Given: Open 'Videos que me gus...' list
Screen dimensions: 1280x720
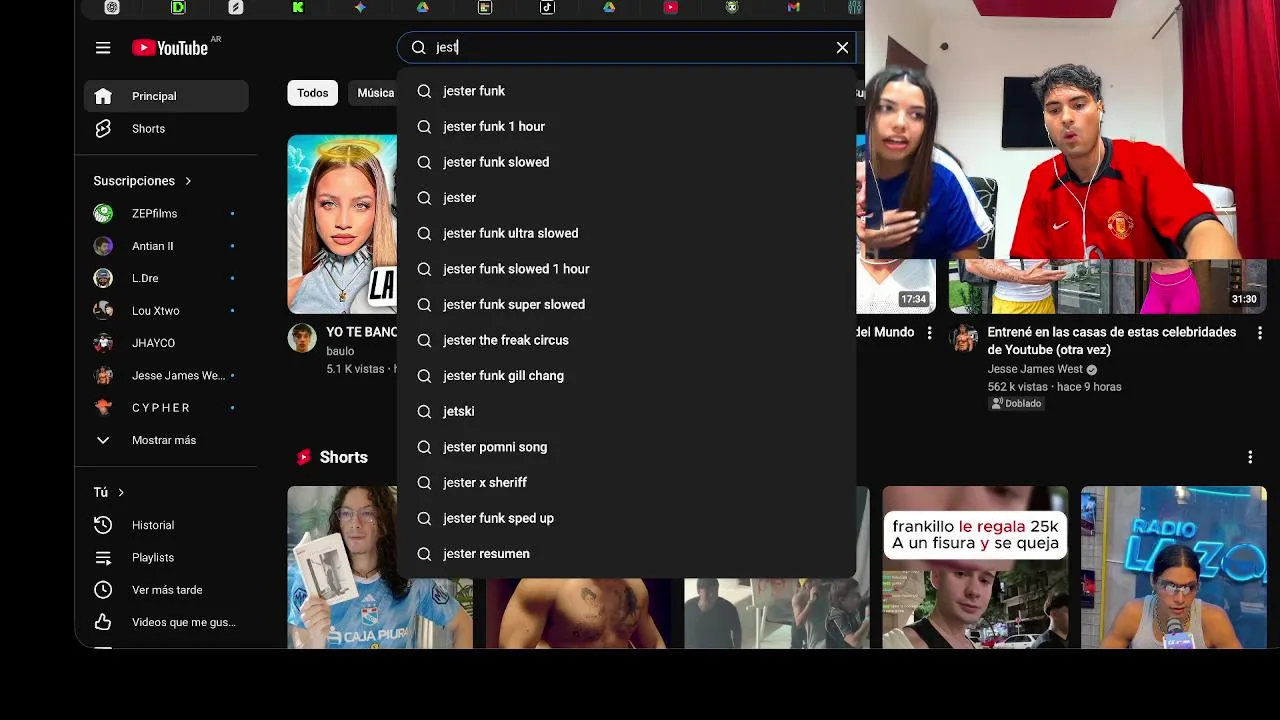Looking at the screenshot, I should coord(166,622).
